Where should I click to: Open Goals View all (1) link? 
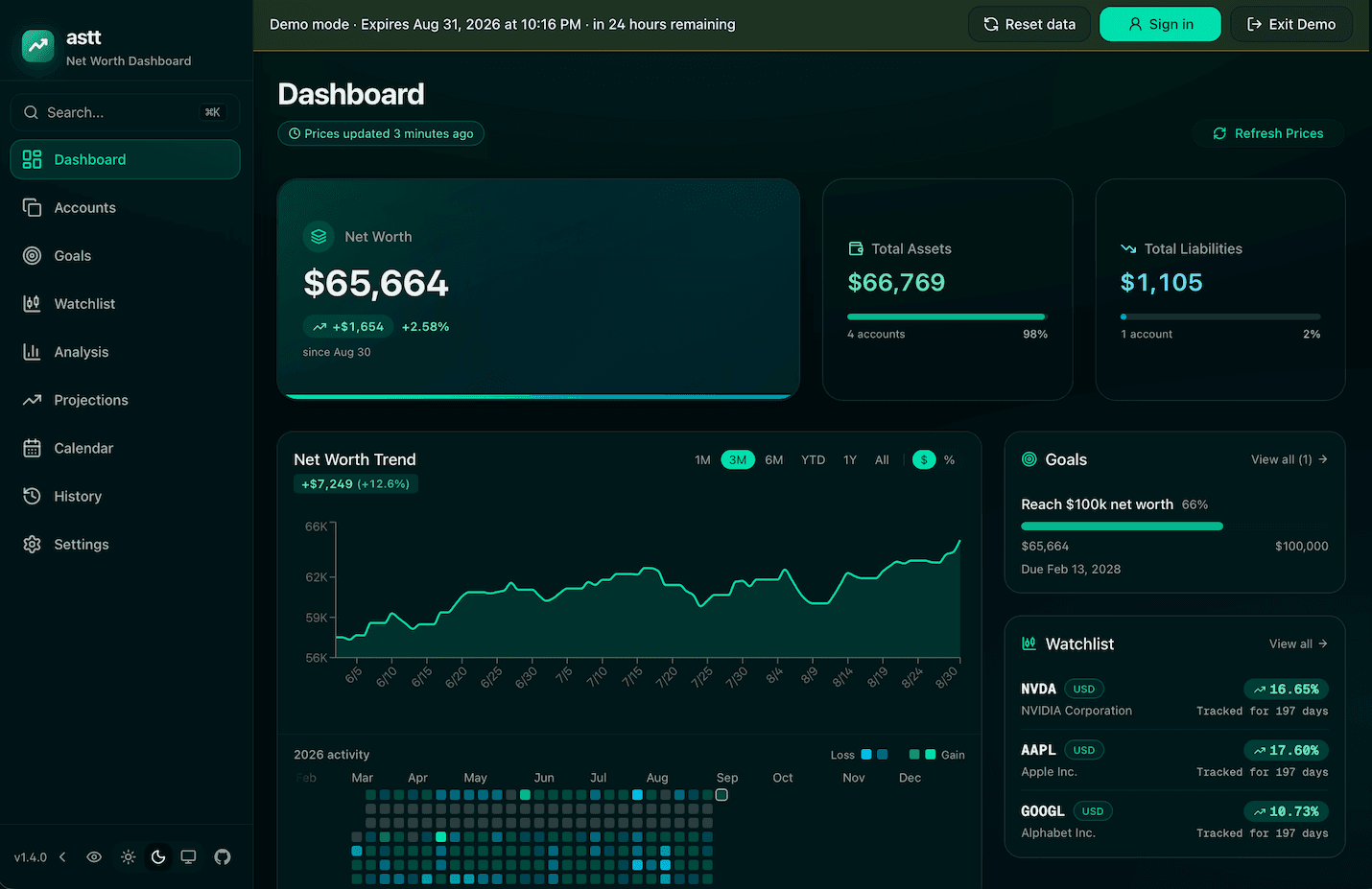pos(1289,459)
